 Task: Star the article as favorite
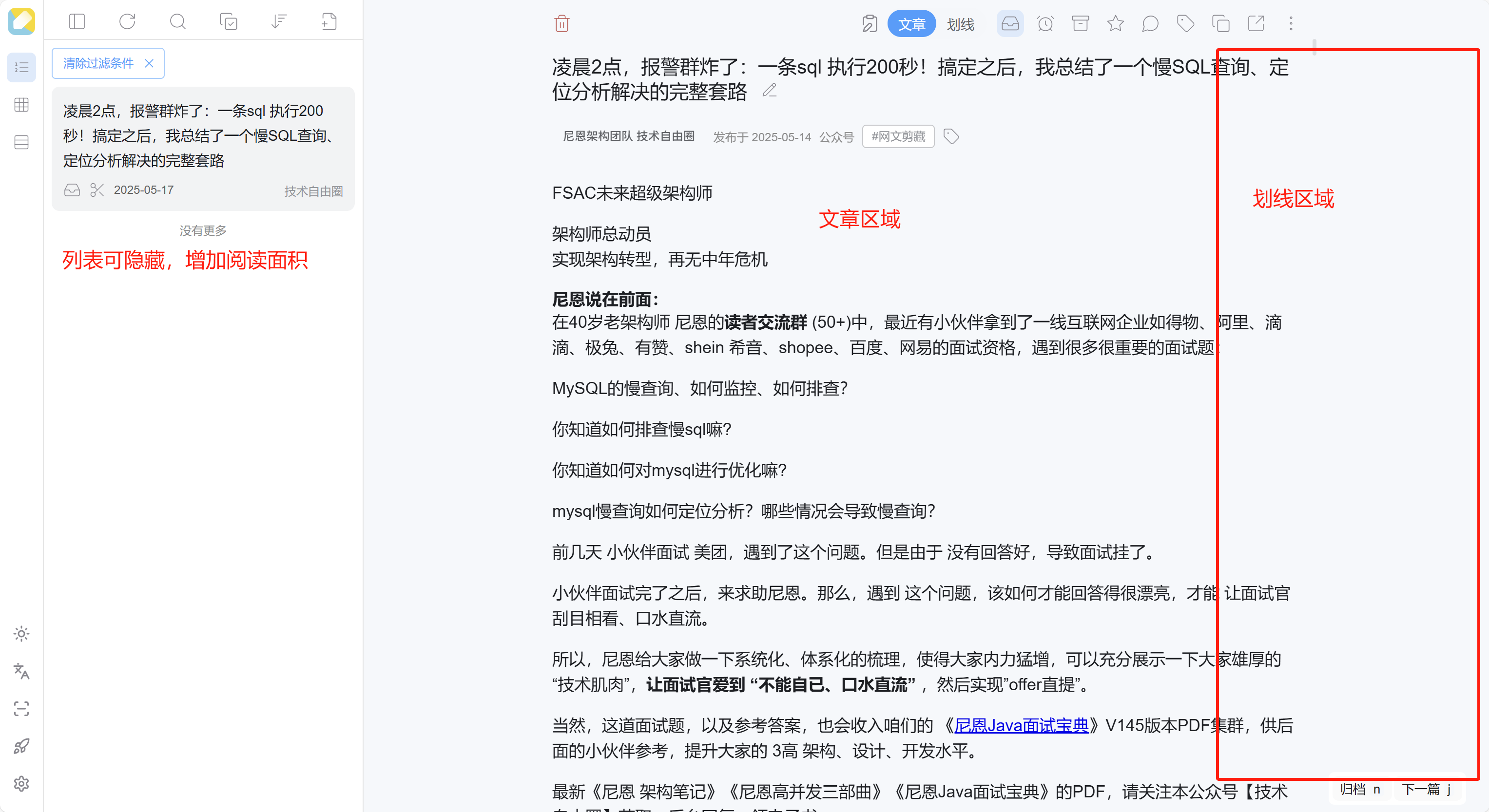coord(1116,24)
